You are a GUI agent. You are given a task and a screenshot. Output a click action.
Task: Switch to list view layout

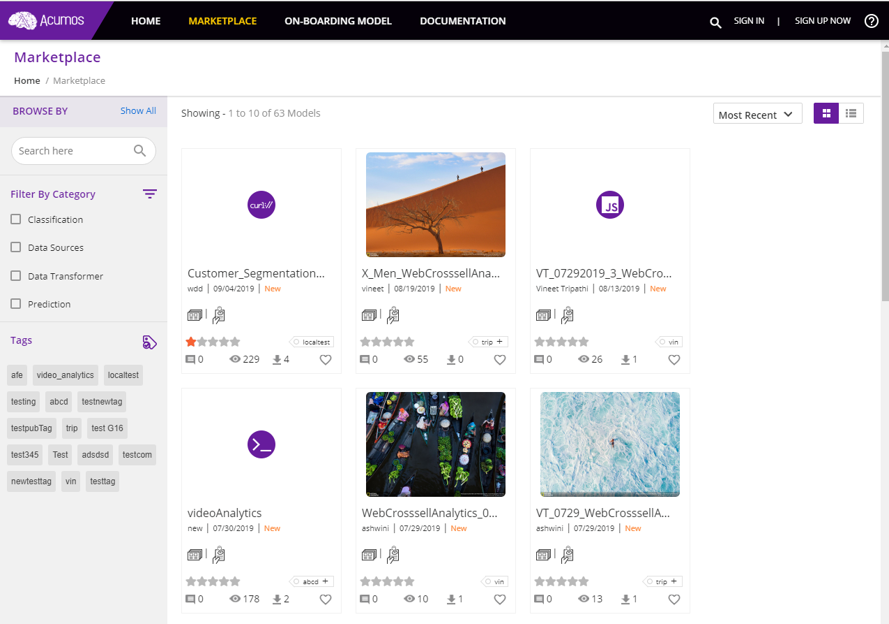coord(851,114)
